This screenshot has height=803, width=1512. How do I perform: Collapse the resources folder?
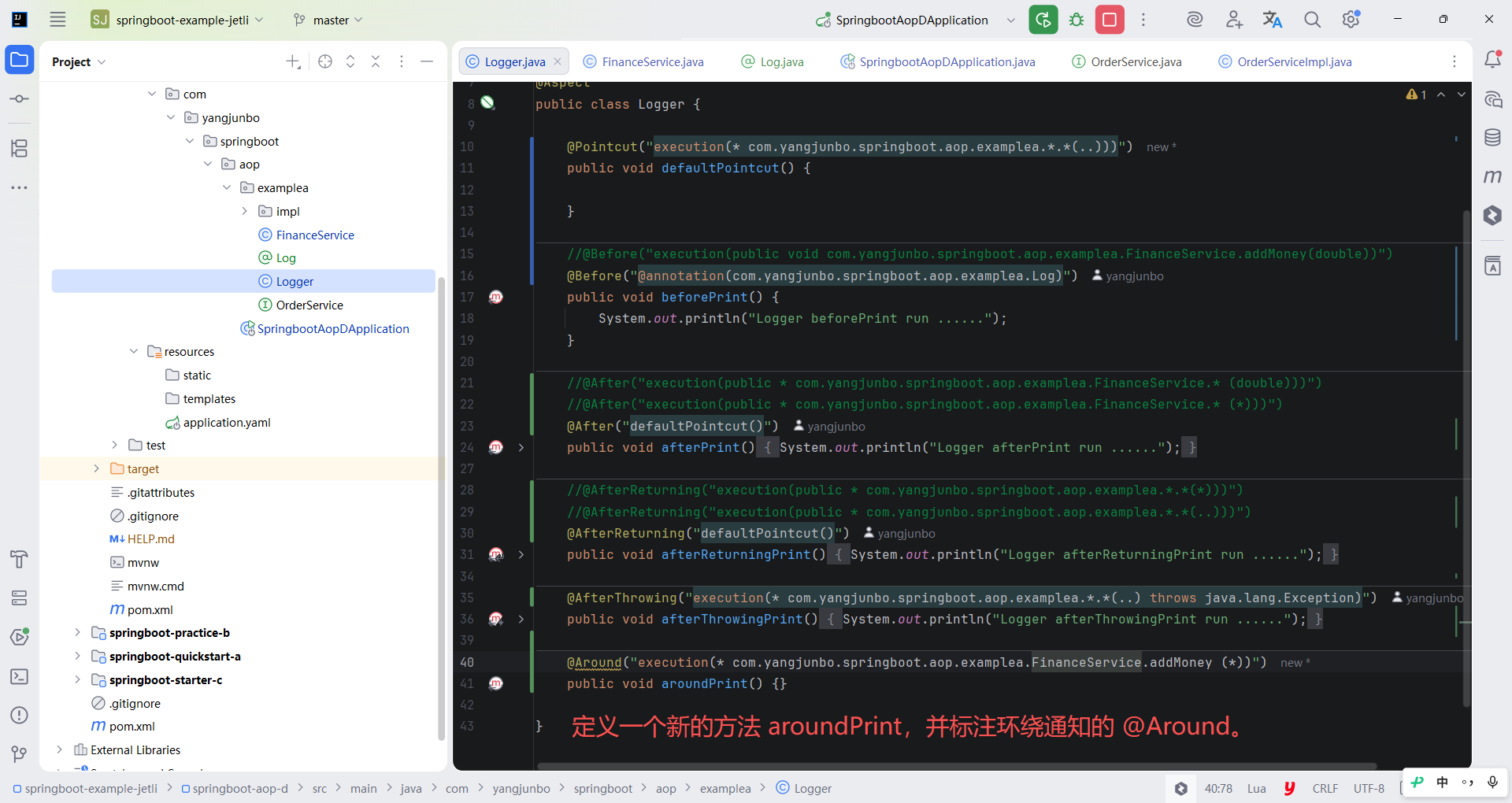pyautogui.click(x=134, y=351)
